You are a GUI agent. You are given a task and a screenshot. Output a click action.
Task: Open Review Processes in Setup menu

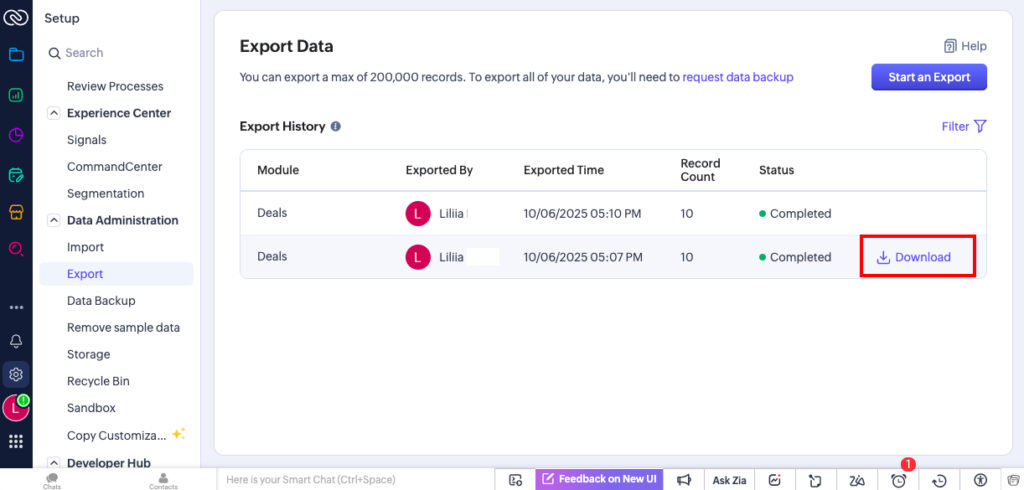click(x=115, y=86)
